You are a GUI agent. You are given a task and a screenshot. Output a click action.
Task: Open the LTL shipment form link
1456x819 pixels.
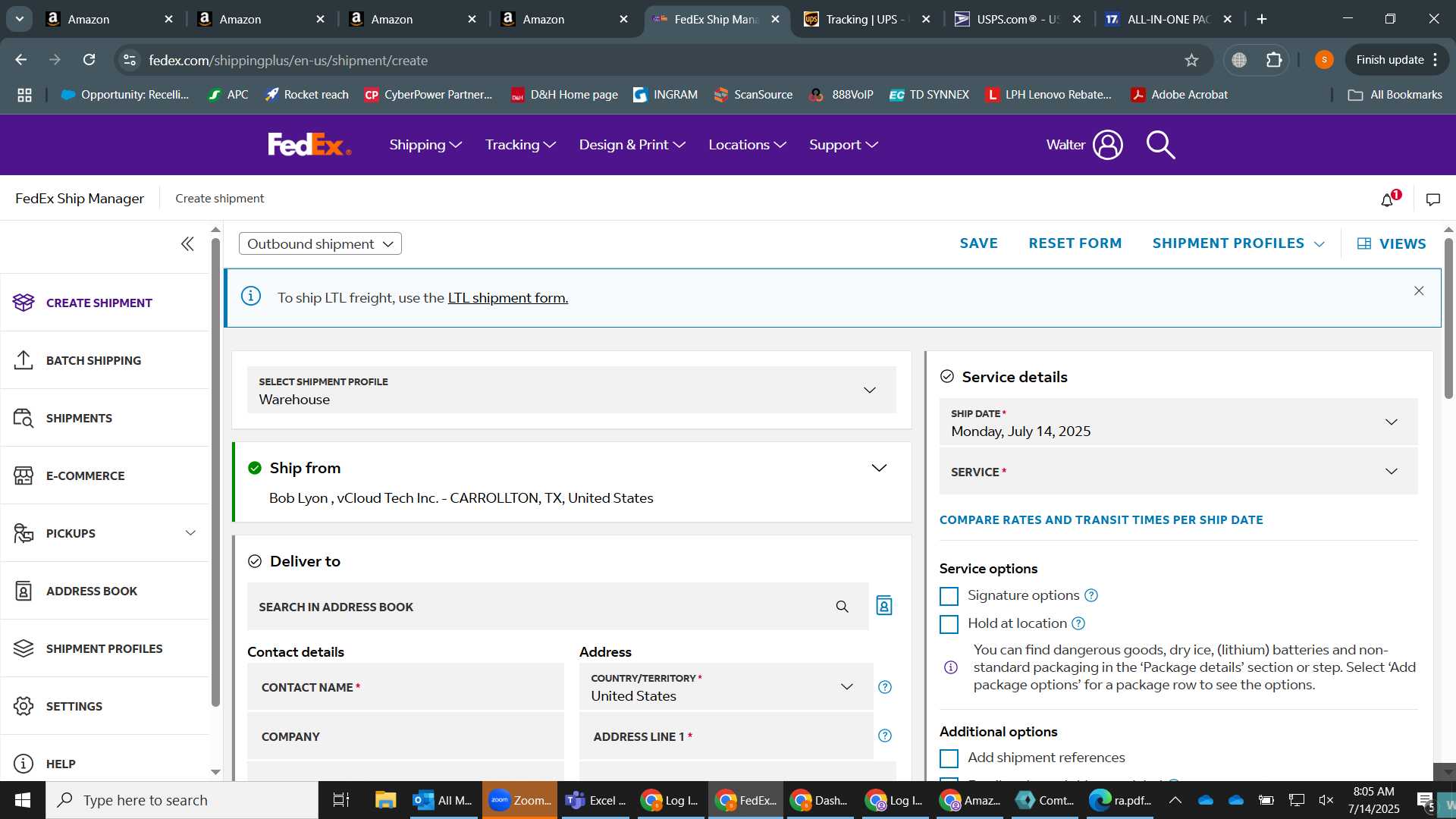tap(507, 298)
